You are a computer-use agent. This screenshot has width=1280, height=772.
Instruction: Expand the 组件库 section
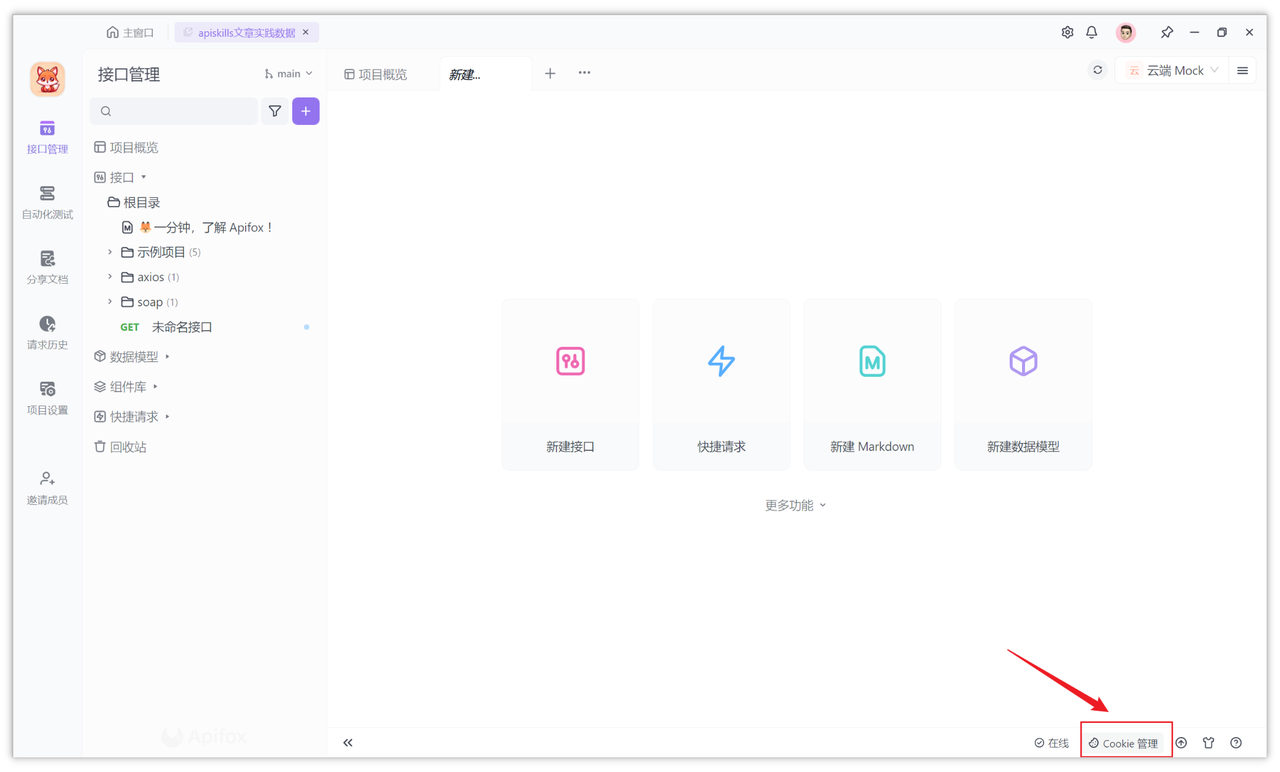tap(156, 386)
